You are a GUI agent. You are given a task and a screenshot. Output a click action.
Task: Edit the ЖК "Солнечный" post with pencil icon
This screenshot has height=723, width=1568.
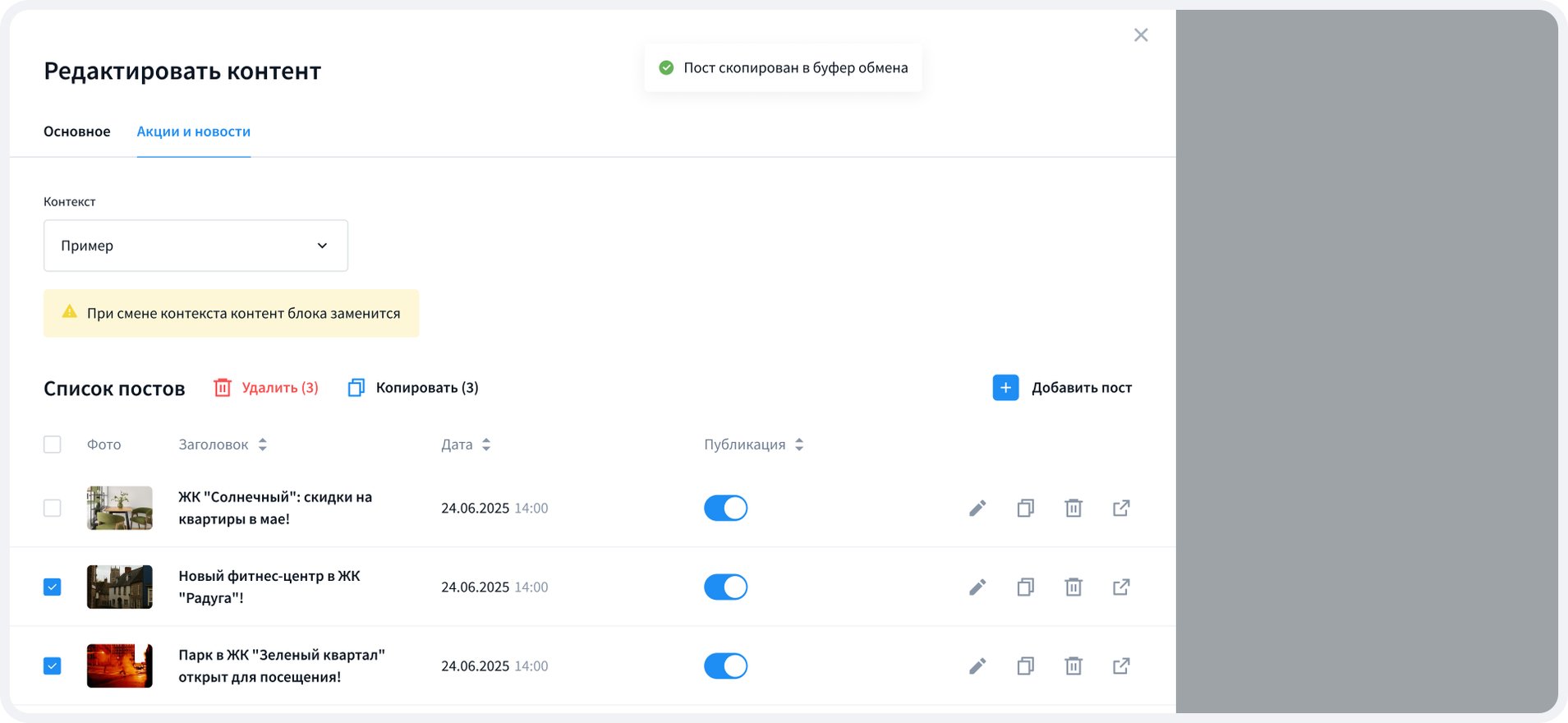977,509
